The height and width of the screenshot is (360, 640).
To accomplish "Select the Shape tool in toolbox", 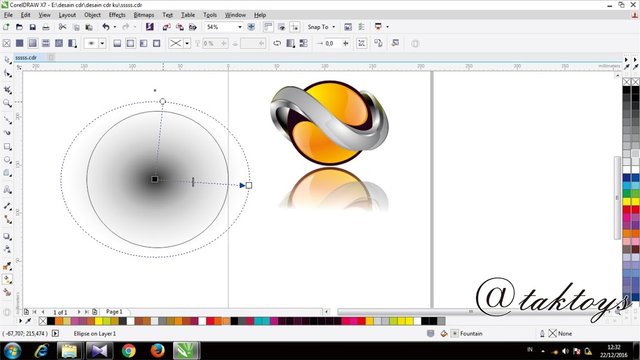I will point(7,73).
